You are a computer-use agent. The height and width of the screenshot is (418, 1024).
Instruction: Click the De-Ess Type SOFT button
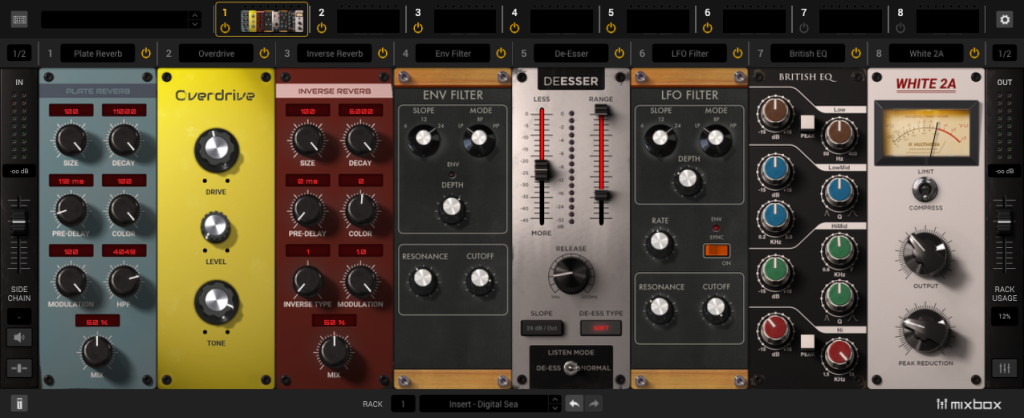[x=601, y=327]
